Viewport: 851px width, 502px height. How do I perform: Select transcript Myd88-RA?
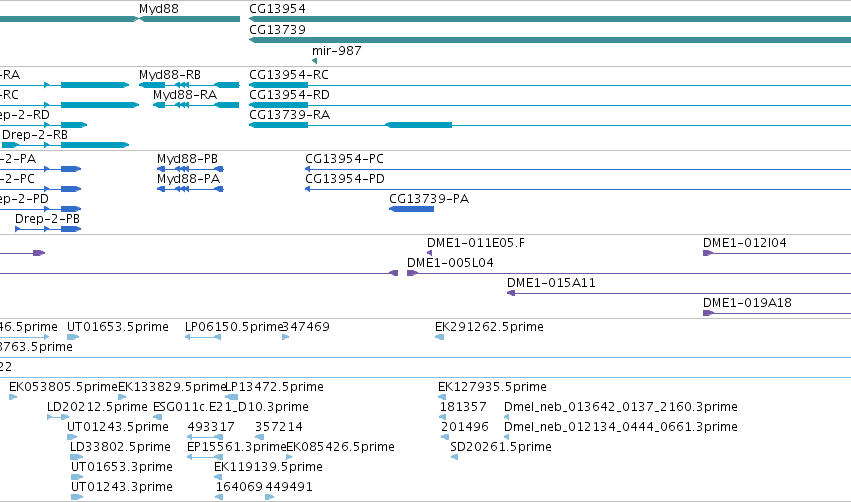(185, 94)
